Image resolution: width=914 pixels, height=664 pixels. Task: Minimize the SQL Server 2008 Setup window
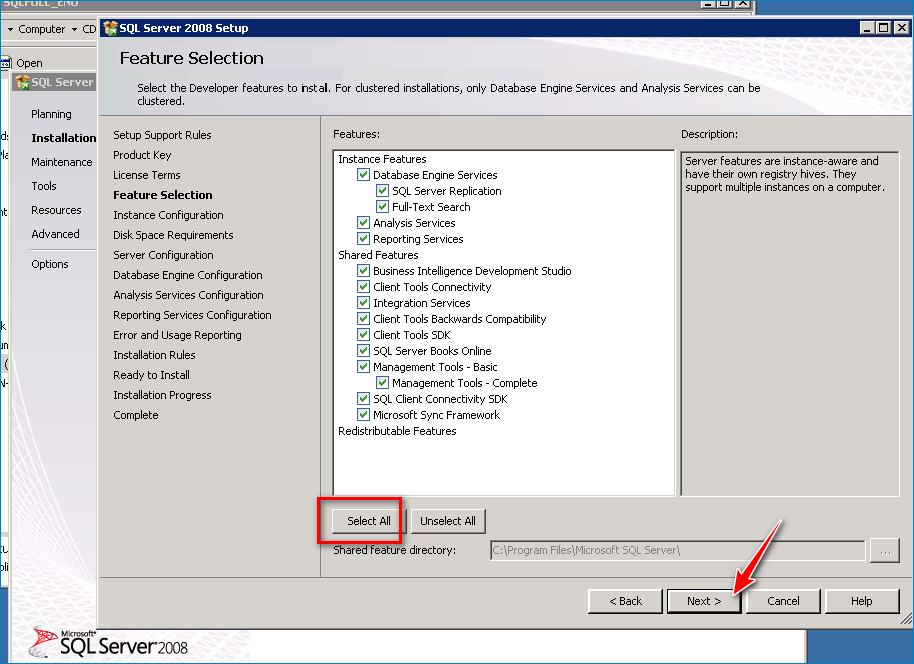[867, 27]
